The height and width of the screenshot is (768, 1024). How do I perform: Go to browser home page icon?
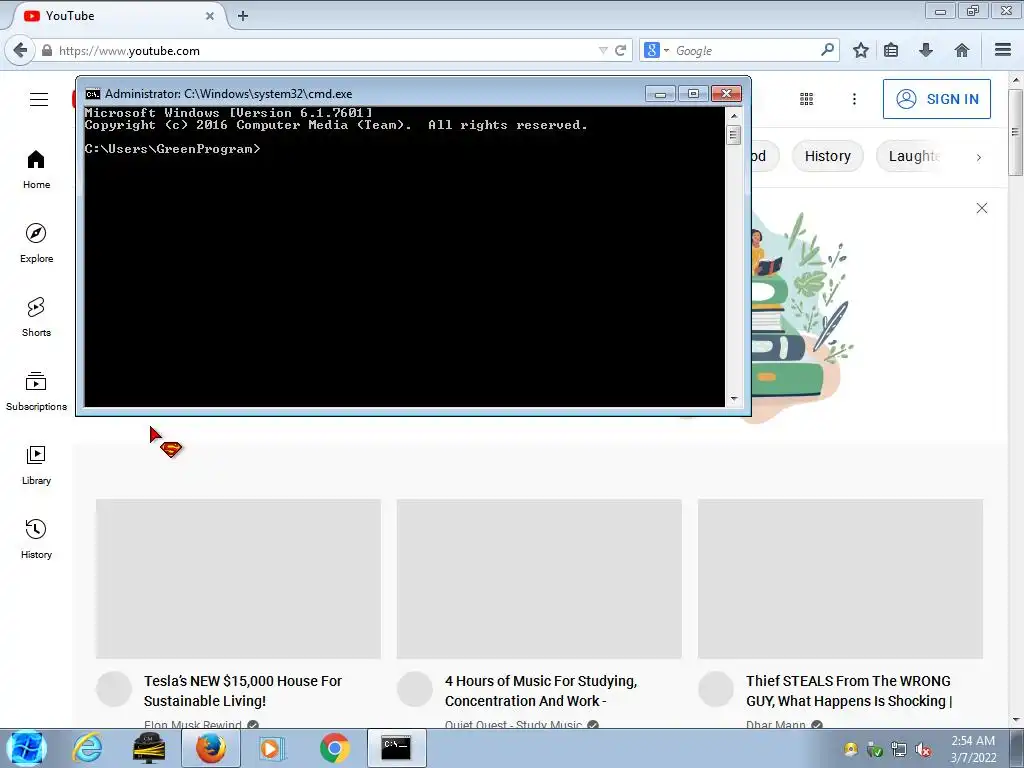(x=961, y=50)
